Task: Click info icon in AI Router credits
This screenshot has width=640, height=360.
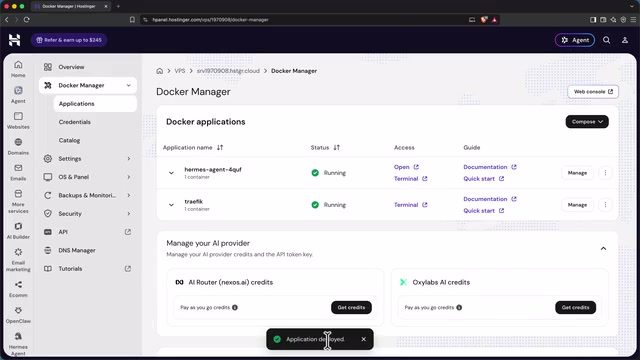Action: 235,307
